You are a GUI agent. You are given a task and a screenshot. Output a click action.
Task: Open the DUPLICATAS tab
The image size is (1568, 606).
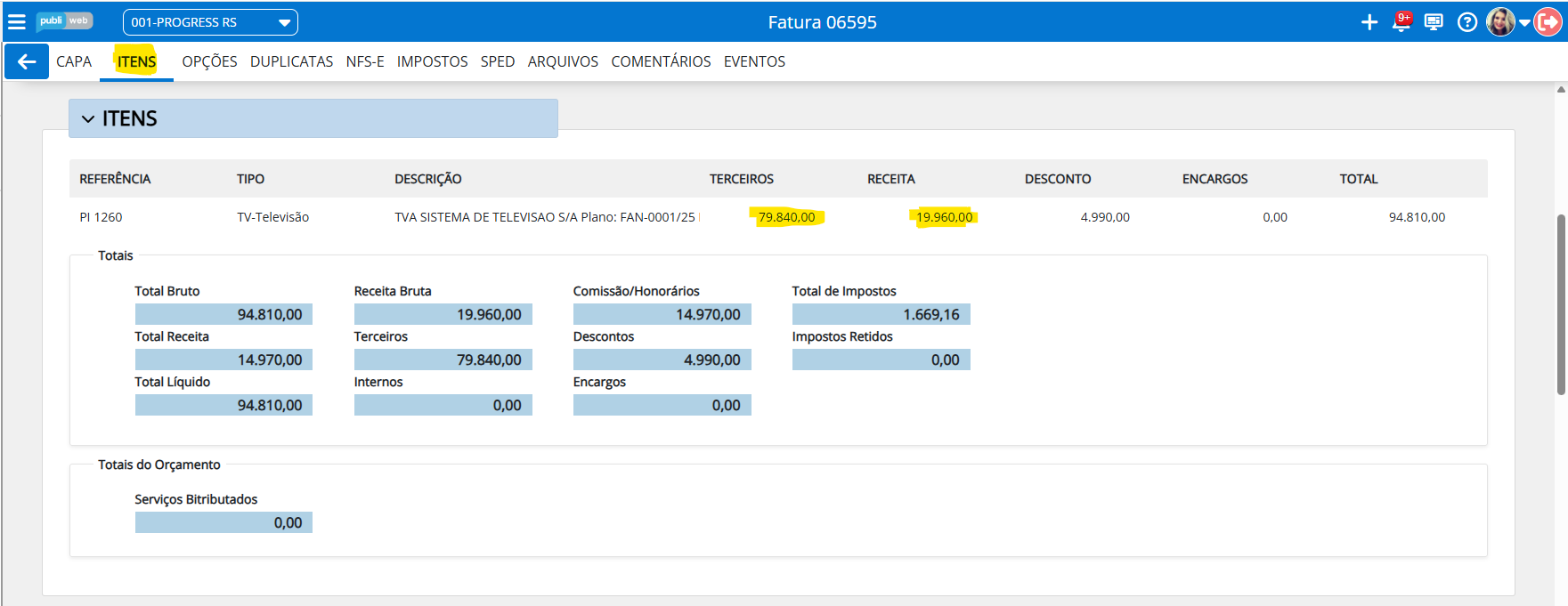(291, 61)
